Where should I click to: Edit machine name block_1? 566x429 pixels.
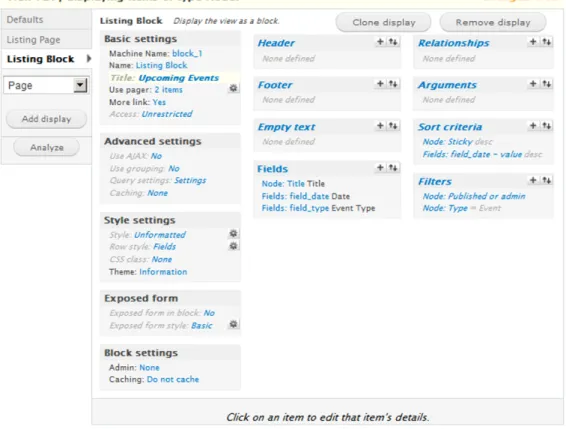click(187, 53)
